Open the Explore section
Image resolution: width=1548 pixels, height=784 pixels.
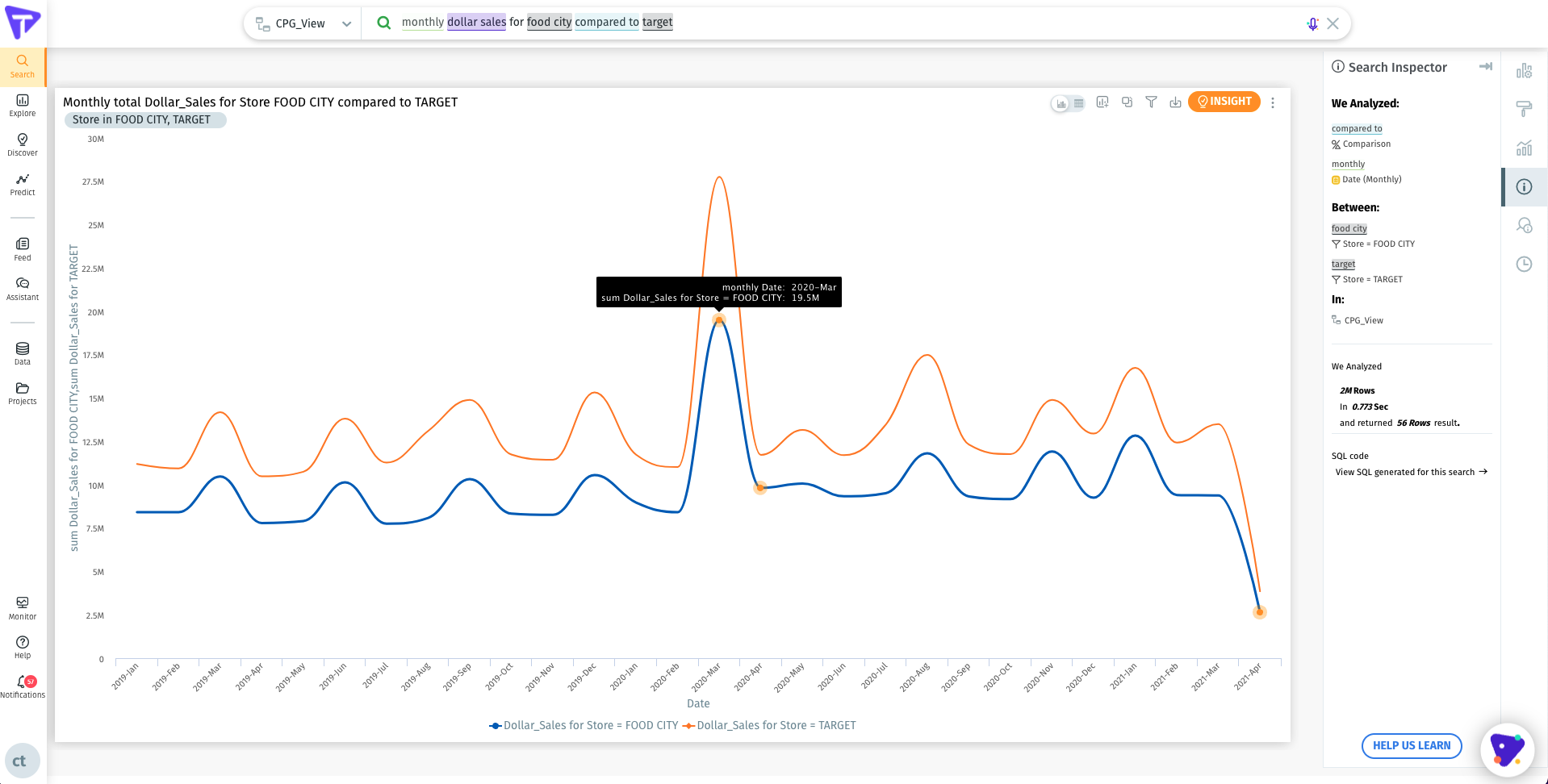click(x=23, y=106)
